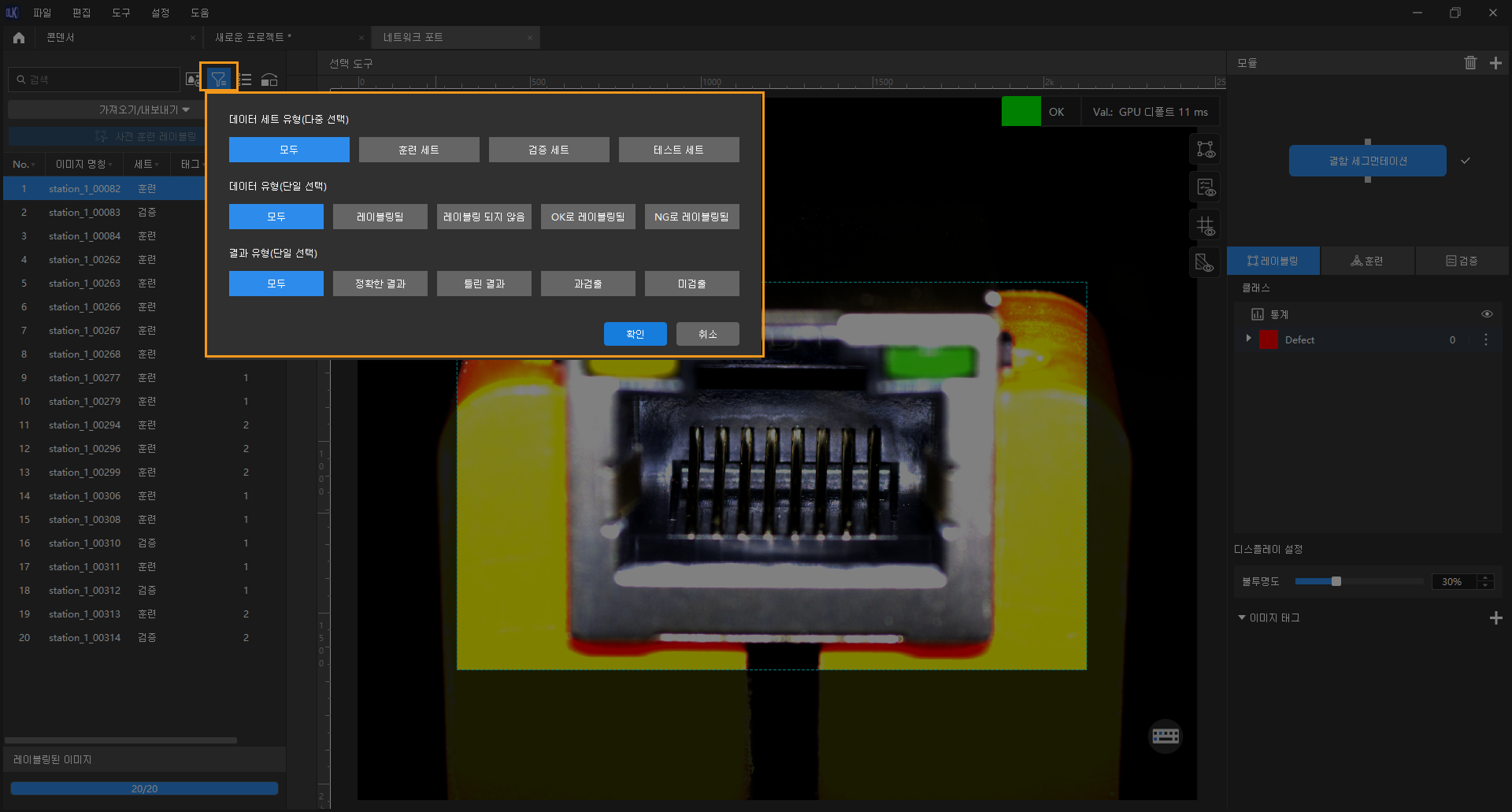Select 틀린 결과 result filter
1512x812 pixels.
coord(484,284)
